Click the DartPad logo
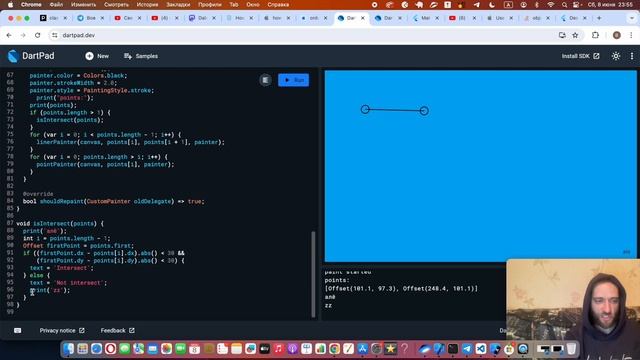The width and height of the screenshot is (640, 360). tap(13, 56)
